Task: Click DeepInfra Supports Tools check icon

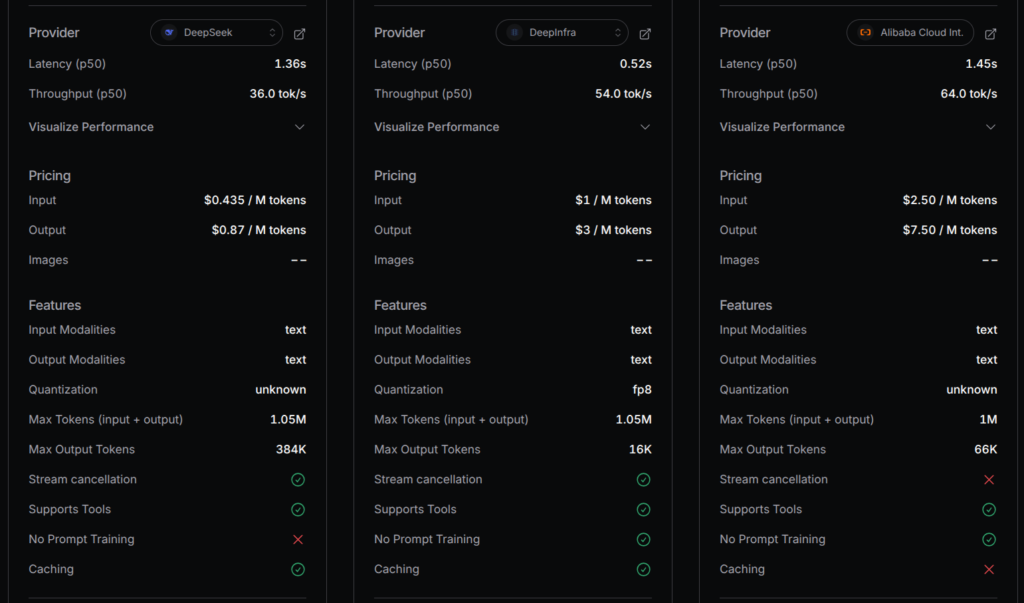Action: point(643,510)
